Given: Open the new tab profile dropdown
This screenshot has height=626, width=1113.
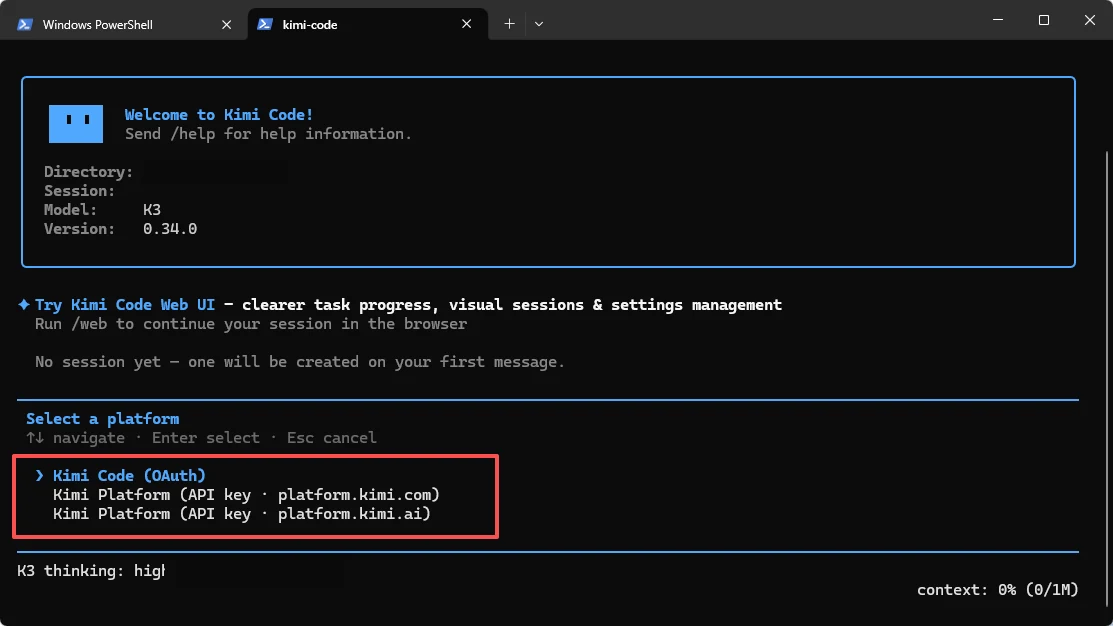Looking at the screenshot, I should tap(539, 24).
